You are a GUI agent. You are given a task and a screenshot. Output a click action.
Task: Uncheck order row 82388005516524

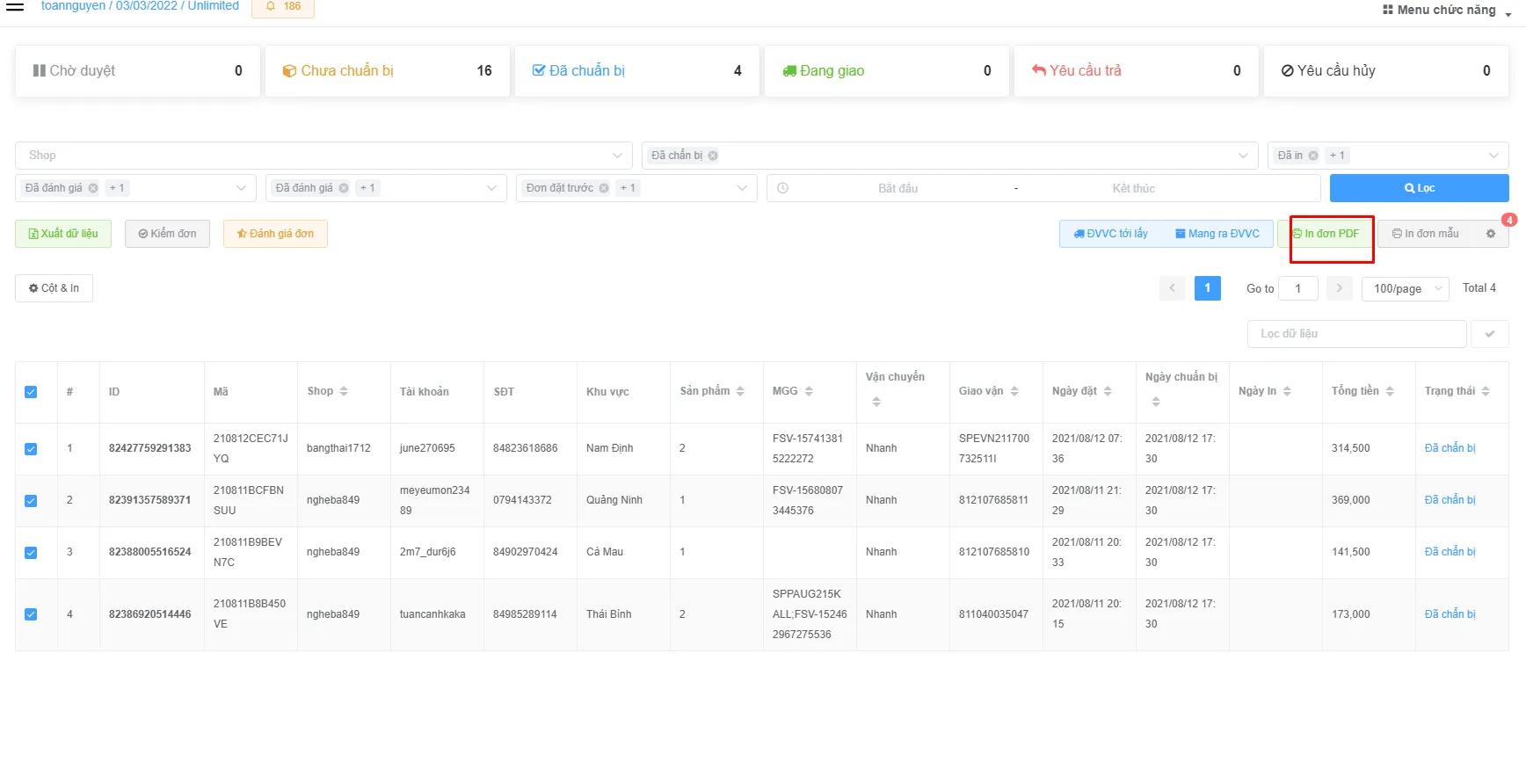point(31,553)
